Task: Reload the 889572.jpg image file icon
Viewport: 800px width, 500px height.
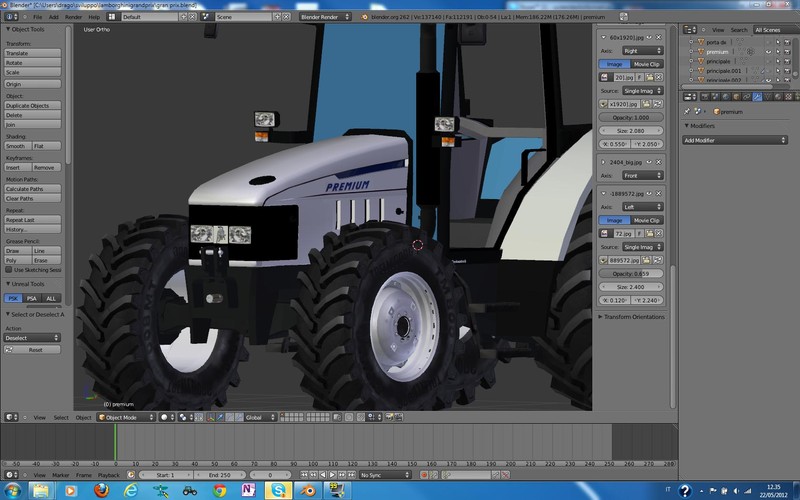Action: point(658,260)
